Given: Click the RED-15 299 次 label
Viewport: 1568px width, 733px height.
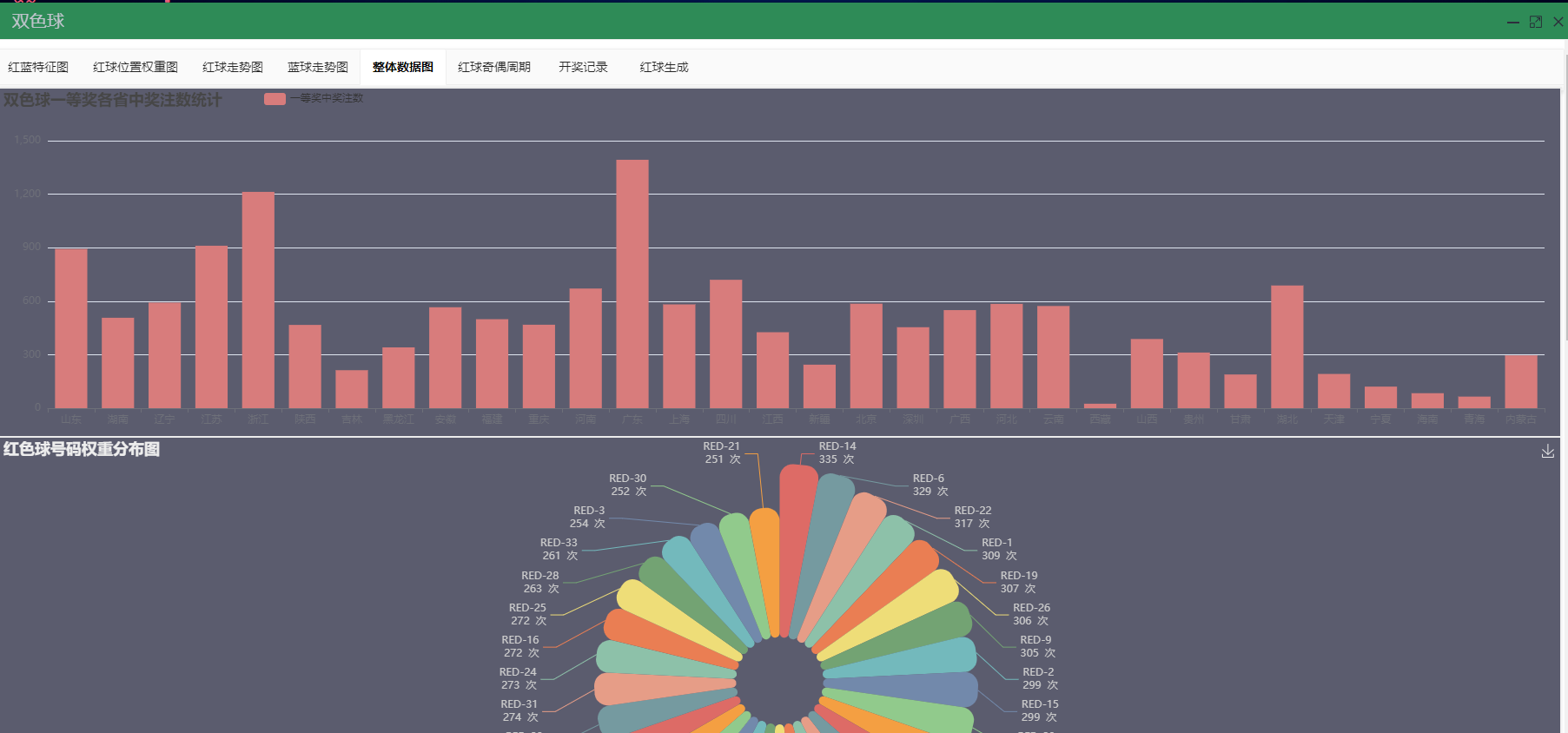Looking at the screenshot, I should tap(1040, 710).
